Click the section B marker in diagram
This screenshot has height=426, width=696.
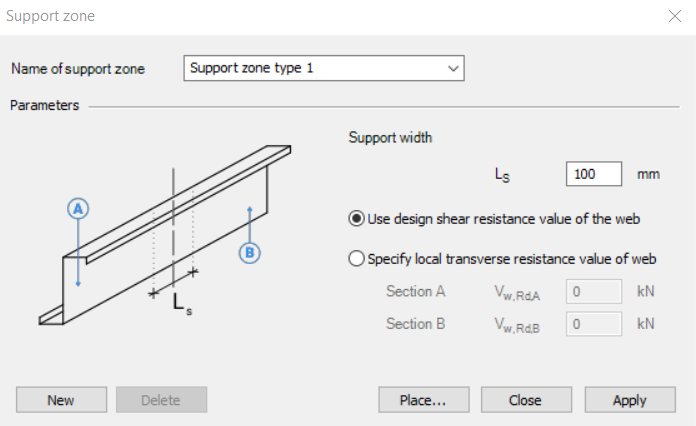[x=249, y=253]
